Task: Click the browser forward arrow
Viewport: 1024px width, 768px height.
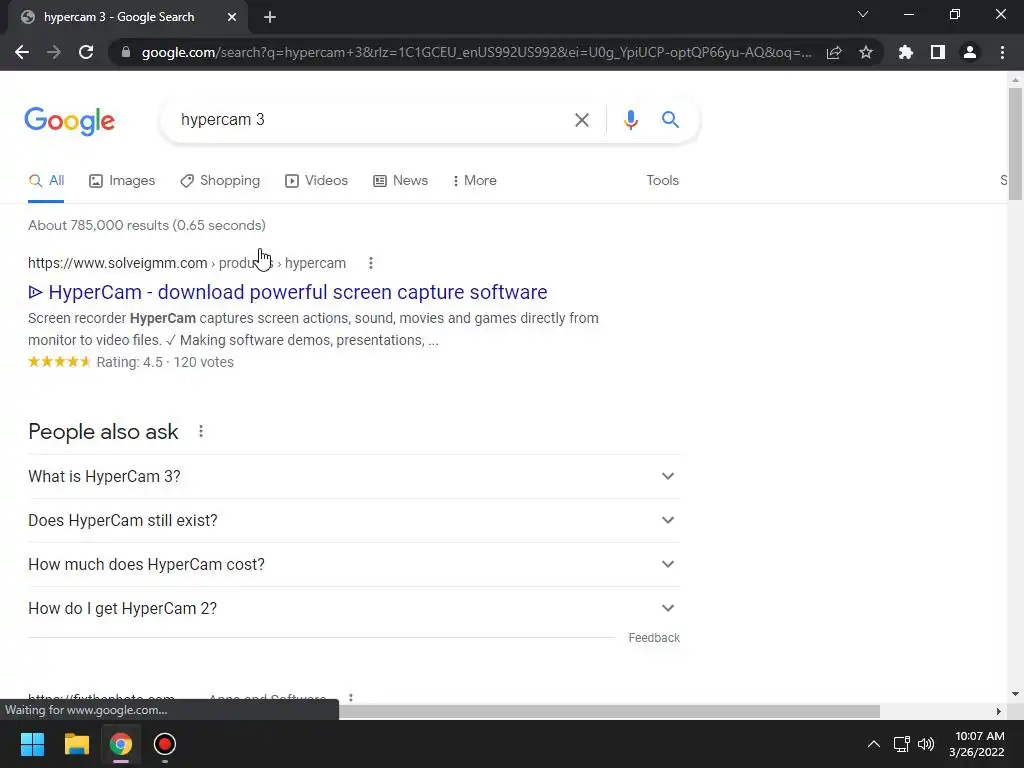Action: (54, 52)
